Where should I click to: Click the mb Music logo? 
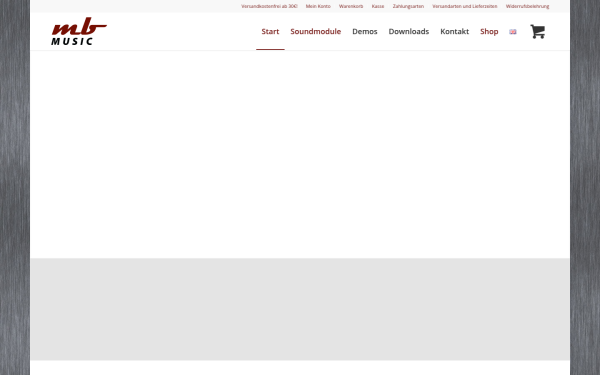click(79, 31)
